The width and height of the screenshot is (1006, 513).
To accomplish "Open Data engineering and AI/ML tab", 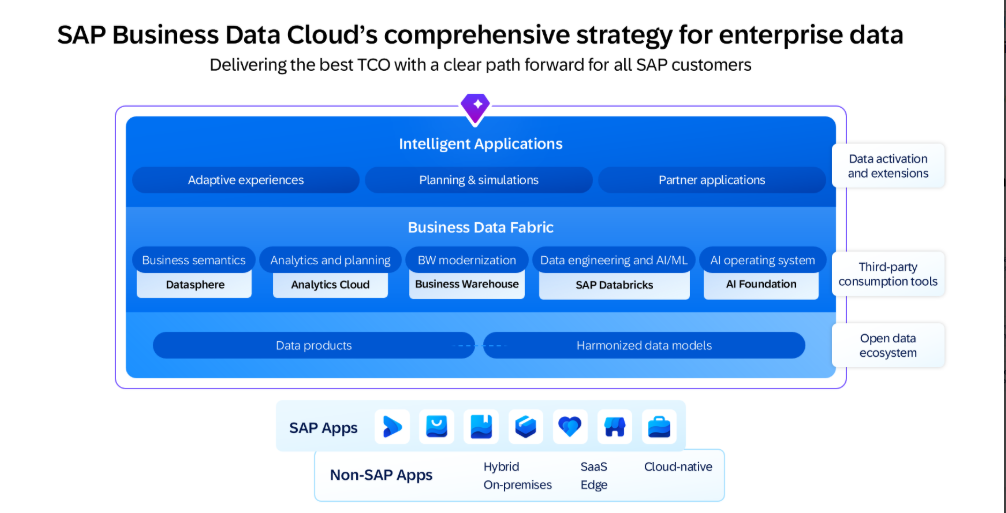I will point(614,260).
